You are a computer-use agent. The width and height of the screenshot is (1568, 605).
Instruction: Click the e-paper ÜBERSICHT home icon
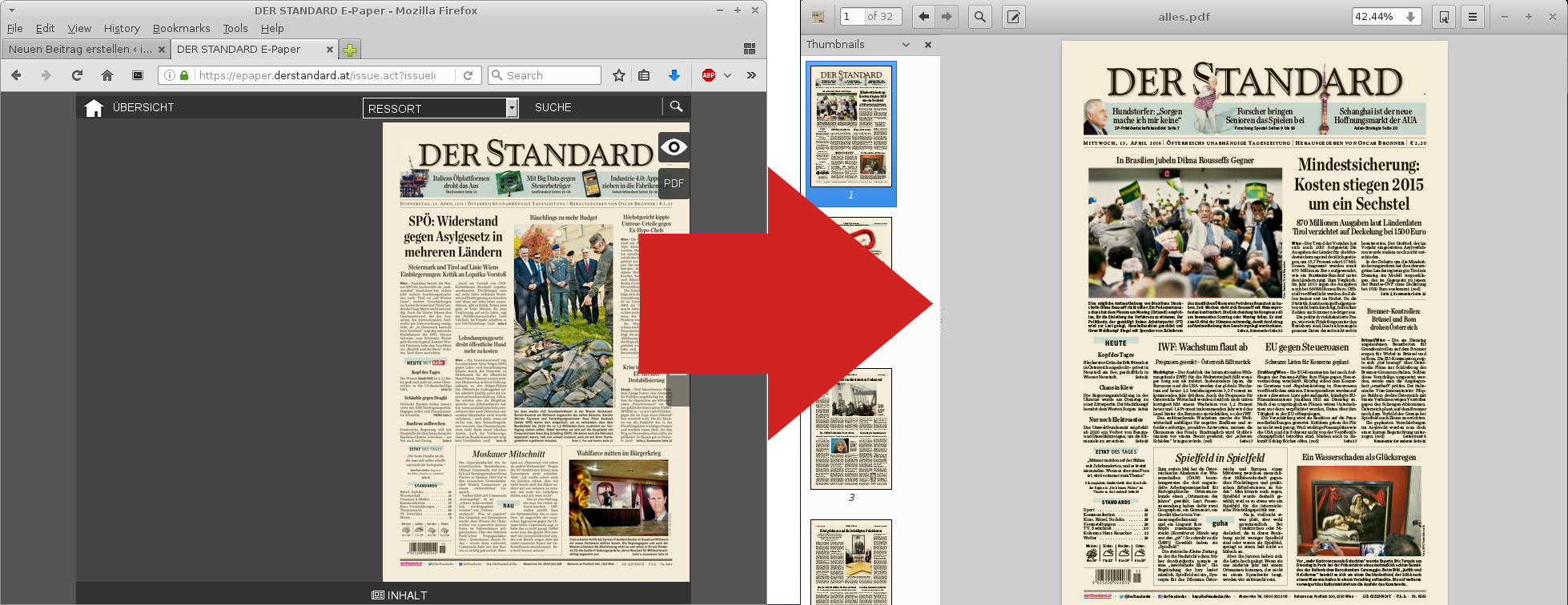point(94,108)
